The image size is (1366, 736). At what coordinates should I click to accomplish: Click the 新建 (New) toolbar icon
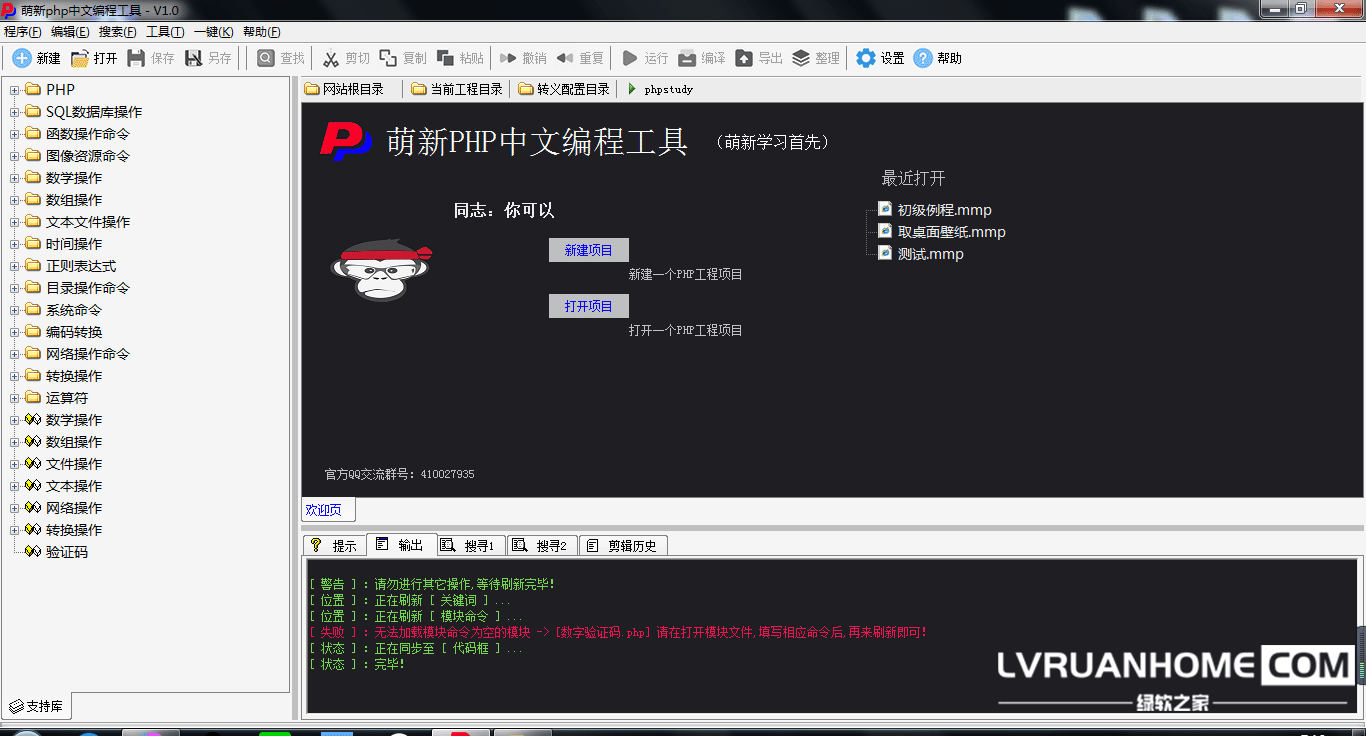(x=22, y=58)
